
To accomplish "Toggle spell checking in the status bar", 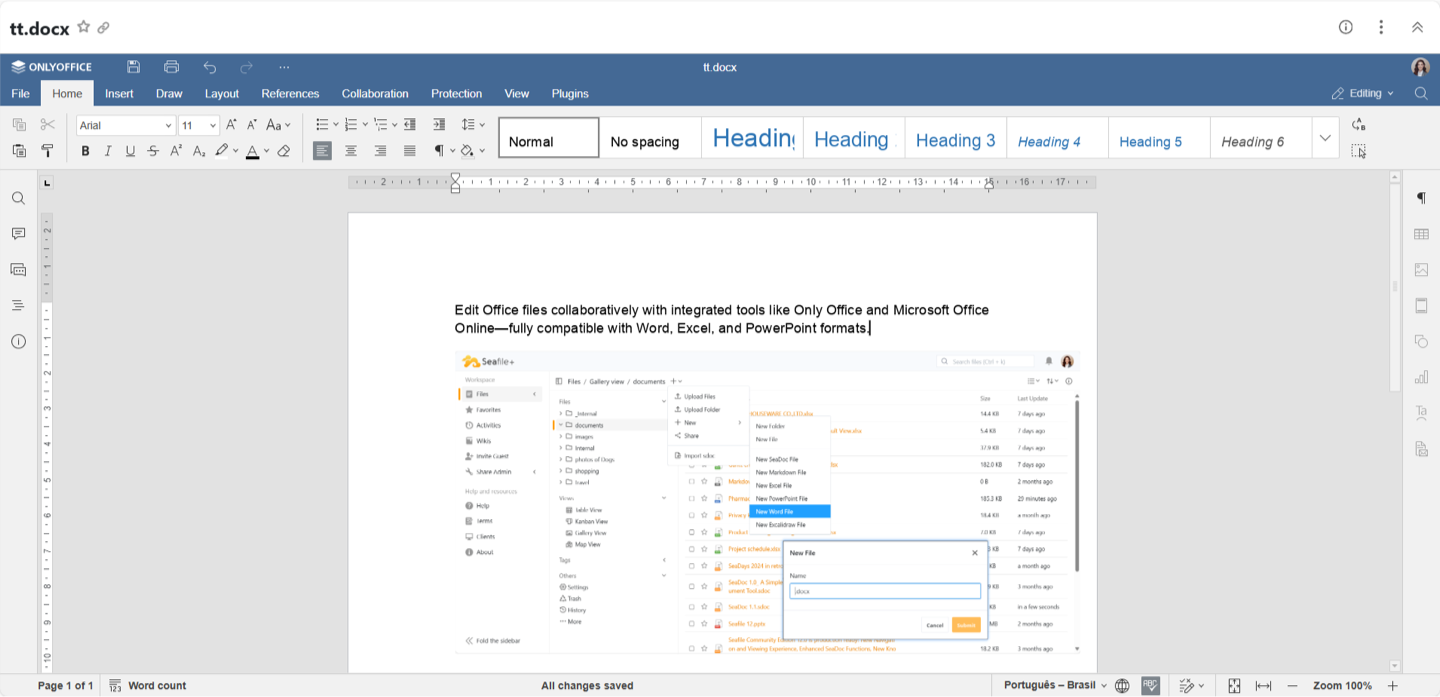I will 1151,686.
